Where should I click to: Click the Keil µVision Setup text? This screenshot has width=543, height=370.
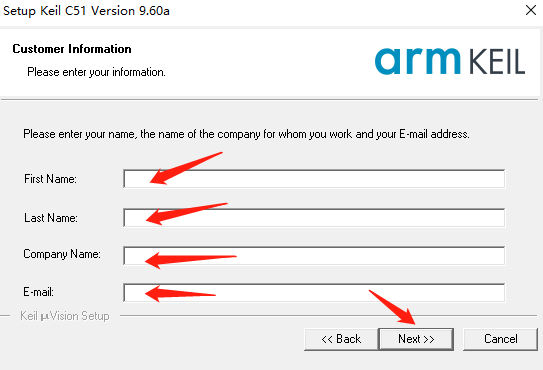[65, 316]
